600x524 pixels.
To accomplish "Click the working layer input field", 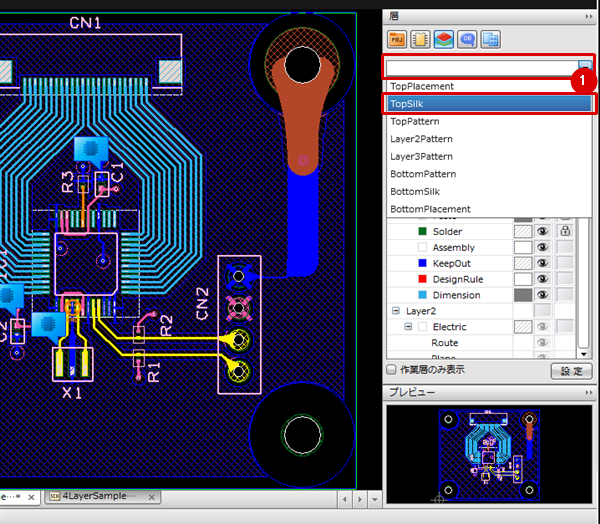I will coord(482,69).
